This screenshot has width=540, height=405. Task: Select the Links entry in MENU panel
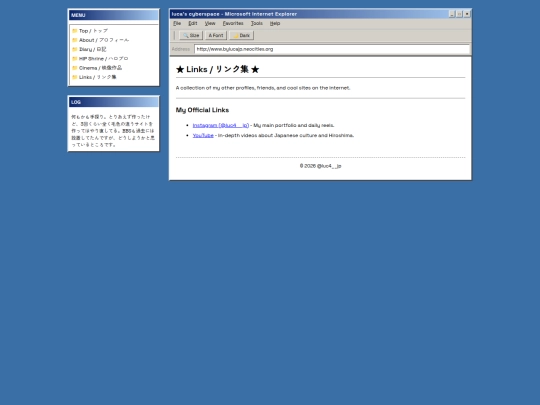point(94,77)
